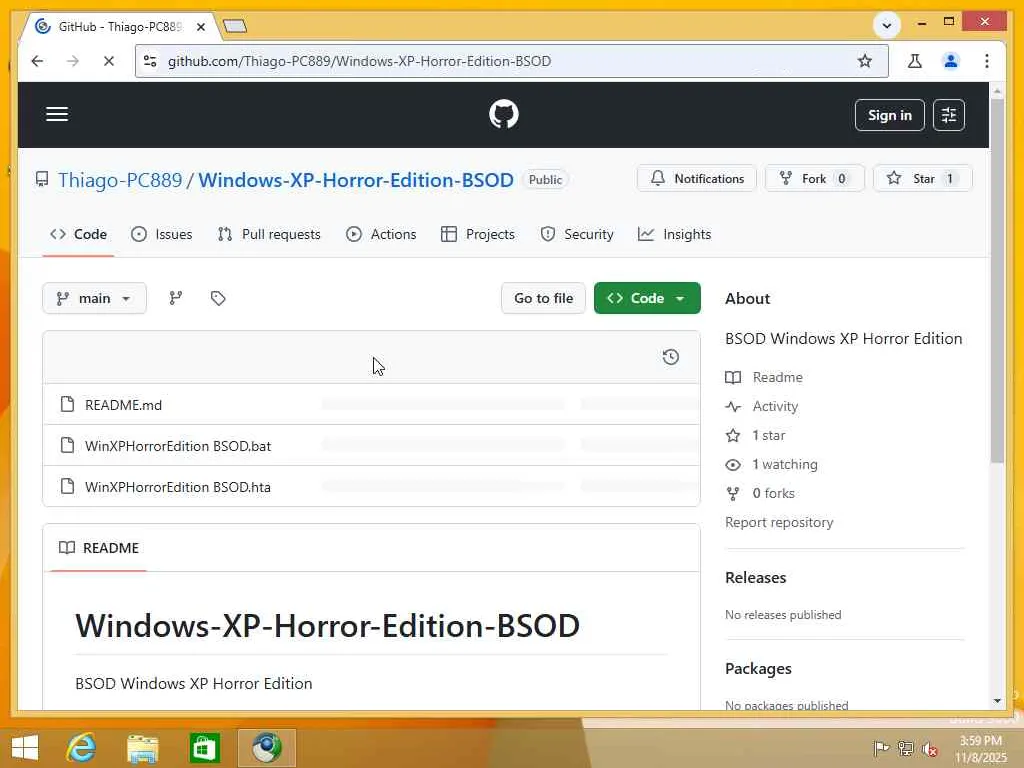1024x768 pixels.
Task: Open Windows Store from taskbar
Action: pyautogui.click(x=204, y=748)
